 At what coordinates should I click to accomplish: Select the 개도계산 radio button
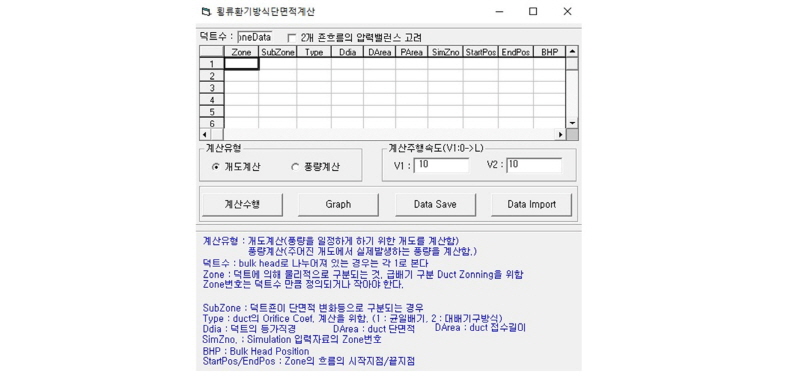216,167
